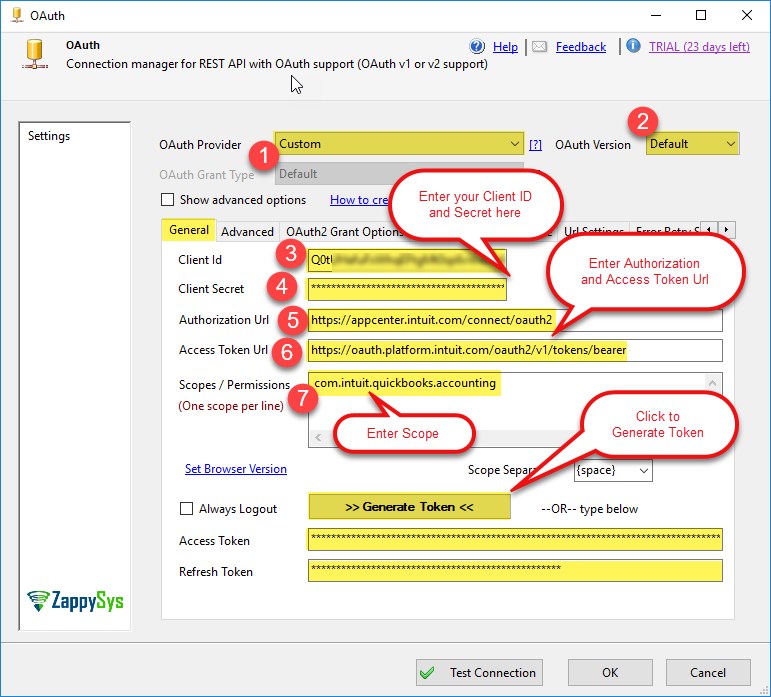Click the blue Help question mark icon
Screen dimensions: 771x697
pyautogui.click(x=477, y=47)
